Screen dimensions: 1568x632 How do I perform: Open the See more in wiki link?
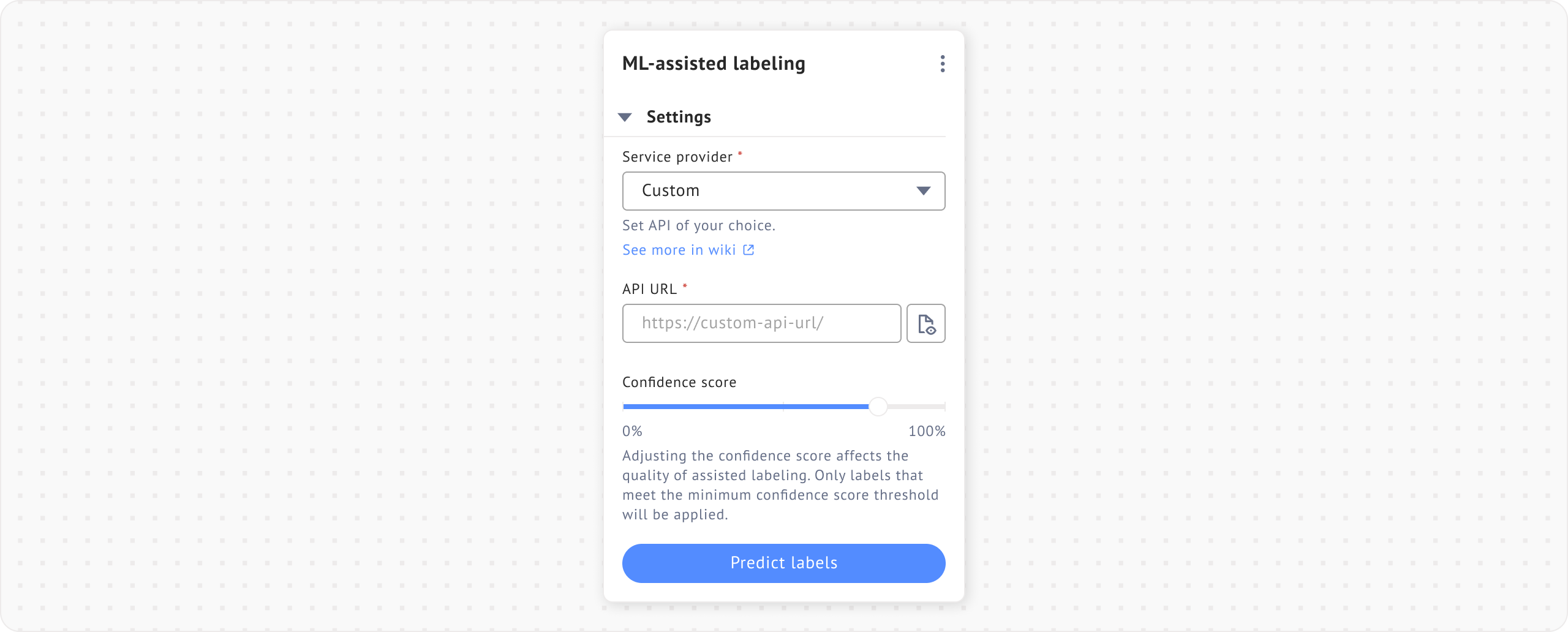pos(680,249)
